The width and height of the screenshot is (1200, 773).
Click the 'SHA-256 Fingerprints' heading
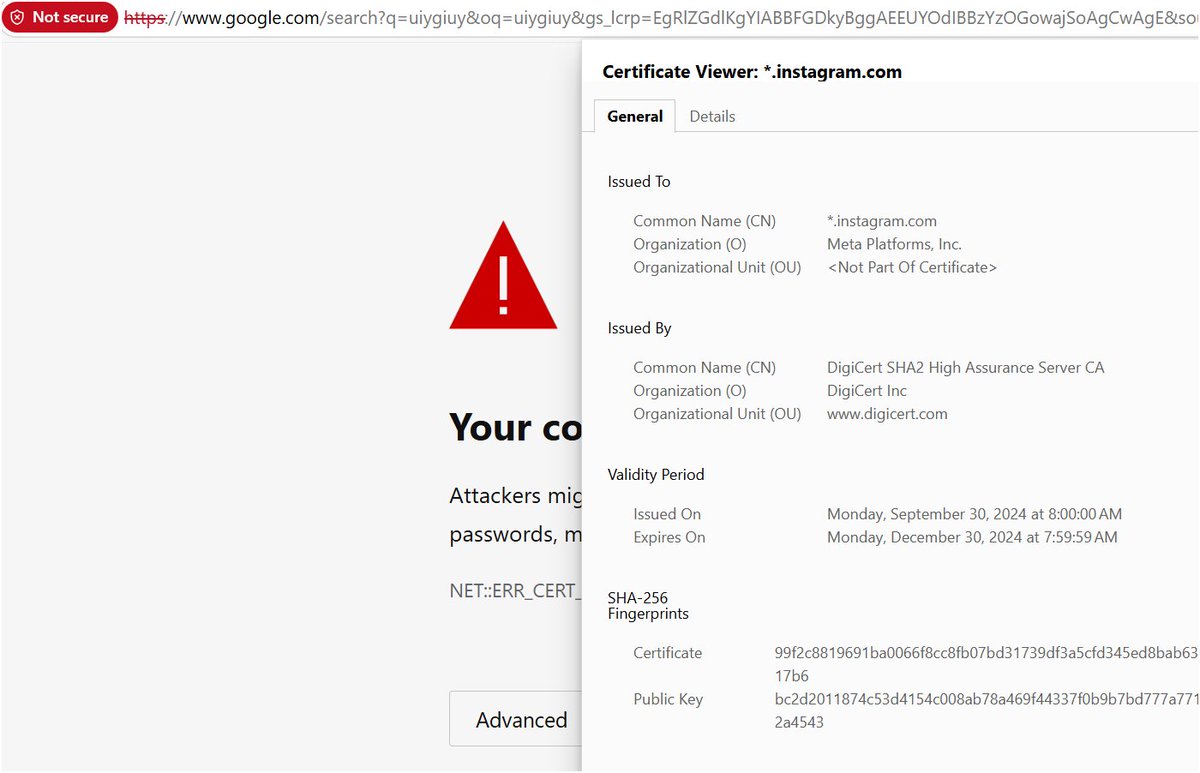(648, 606)
